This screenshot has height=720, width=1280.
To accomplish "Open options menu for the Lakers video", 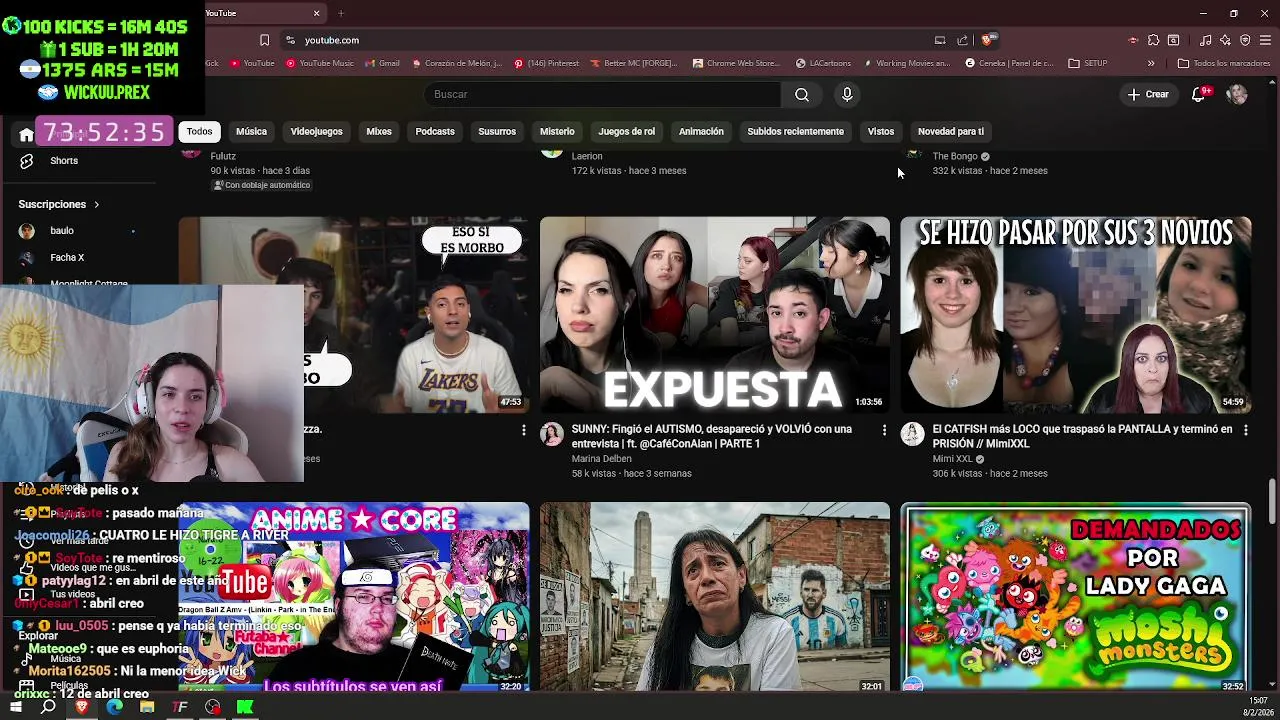I will click(x=523, y=430).
